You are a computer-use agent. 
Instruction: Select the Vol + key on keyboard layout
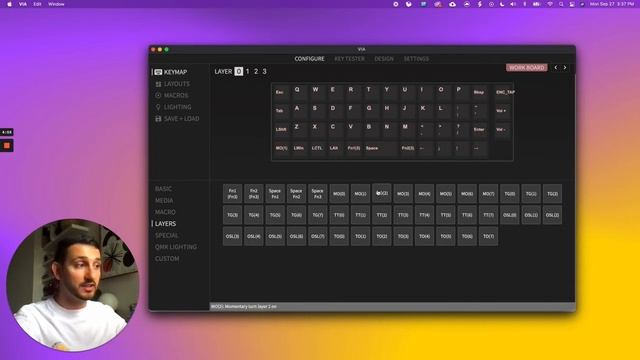(x=502, y=111)
